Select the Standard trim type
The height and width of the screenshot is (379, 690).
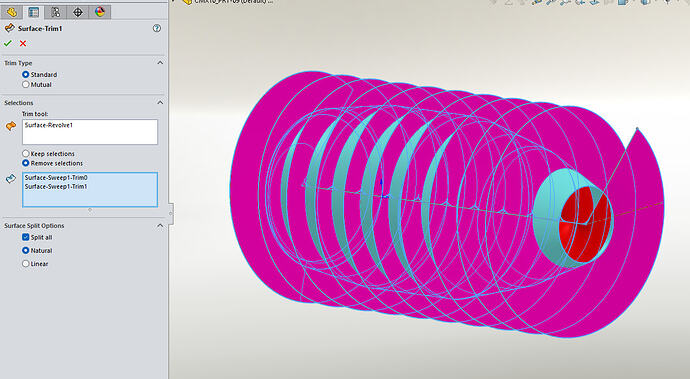pos(26,74)
